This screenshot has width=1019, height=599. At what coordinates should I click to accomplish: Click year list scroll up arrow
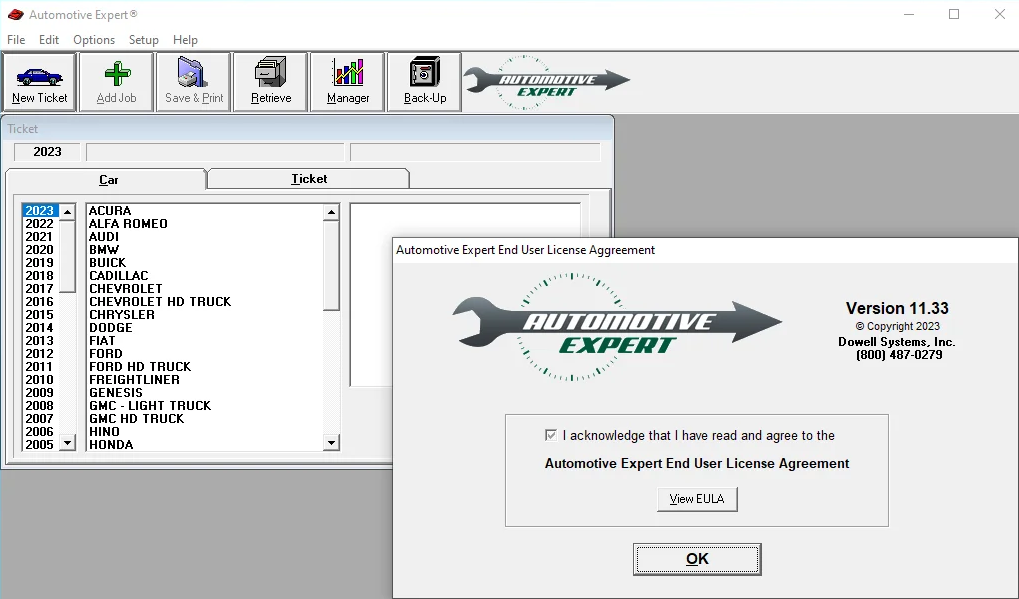pos(68,212)
